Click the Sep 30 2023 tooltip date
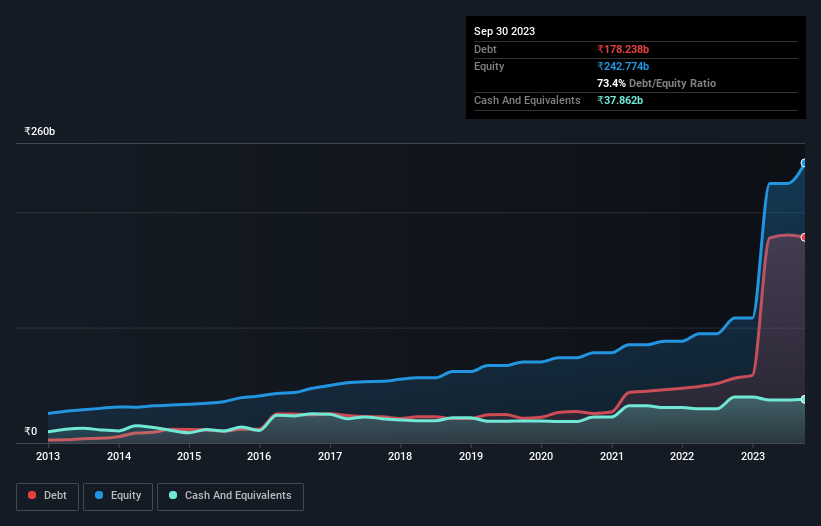The height and width of the screenshot is (526, 821). [x=504, y=31]
